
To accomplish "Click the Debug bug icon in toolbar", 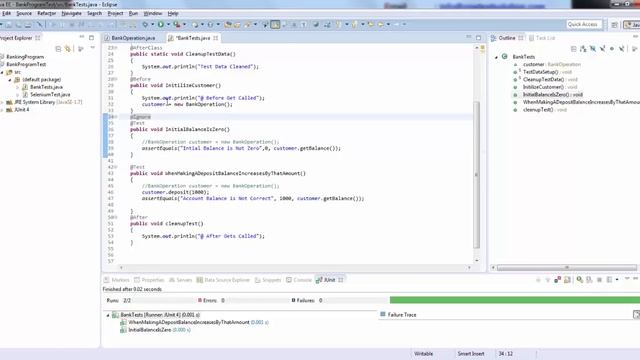I will 145,24.
